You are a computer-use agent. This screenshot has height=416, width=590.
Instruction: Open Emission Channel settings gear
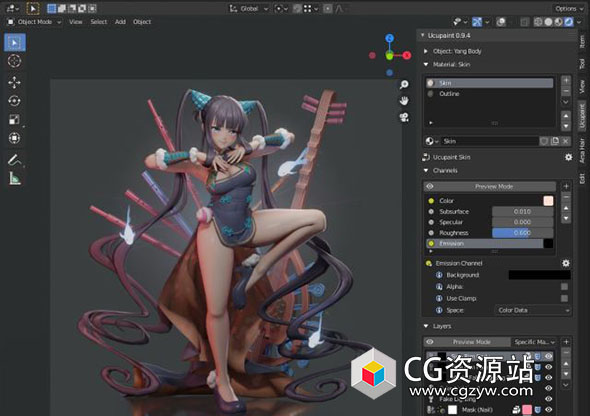(566, 263)
